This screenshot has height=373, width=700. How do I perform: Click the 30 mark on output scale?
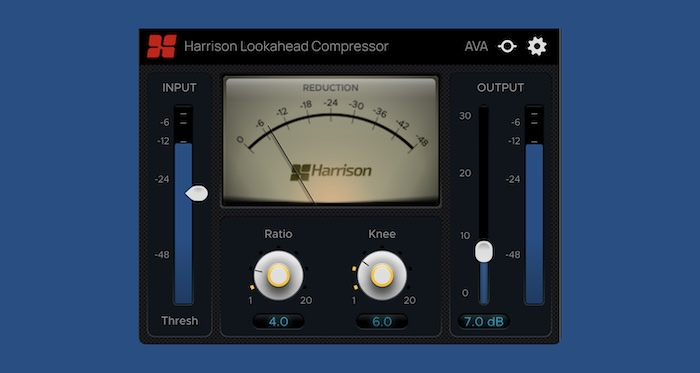click(465, 116)
